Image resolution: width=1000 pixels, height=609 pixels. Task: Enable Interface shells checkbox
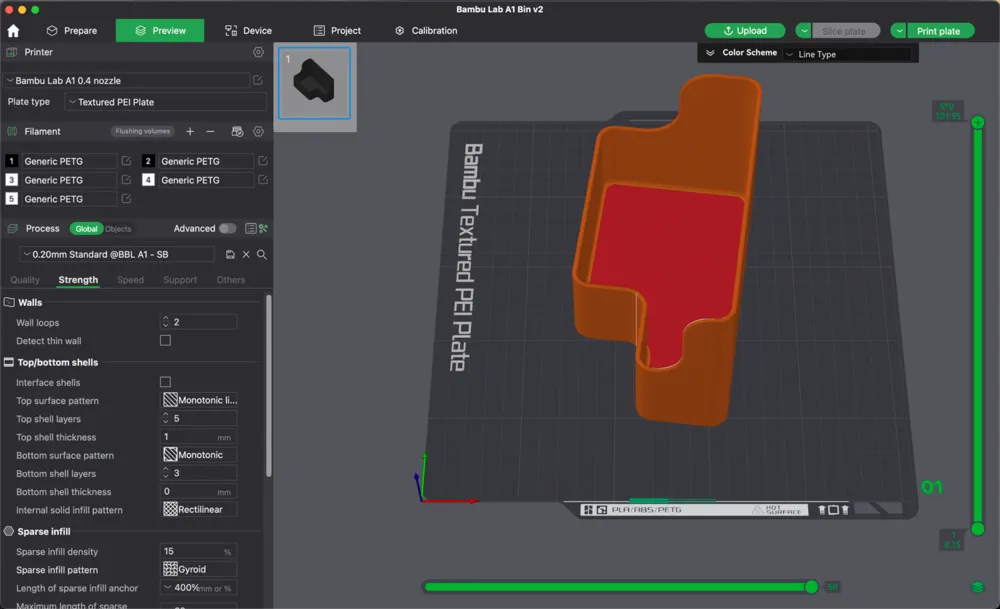tap(165, 382)
